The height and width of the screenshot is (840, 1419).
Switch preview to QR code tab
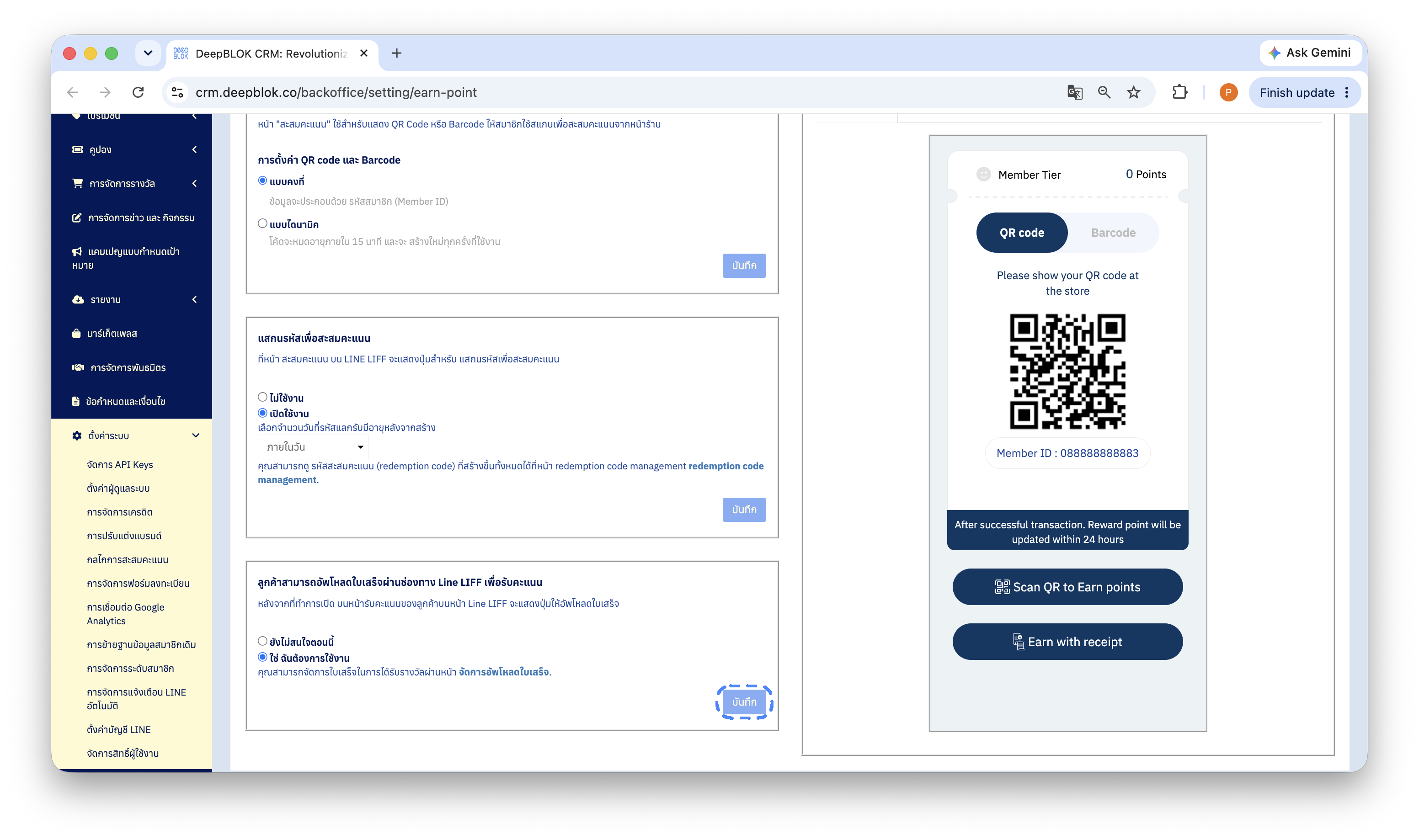1022,233
